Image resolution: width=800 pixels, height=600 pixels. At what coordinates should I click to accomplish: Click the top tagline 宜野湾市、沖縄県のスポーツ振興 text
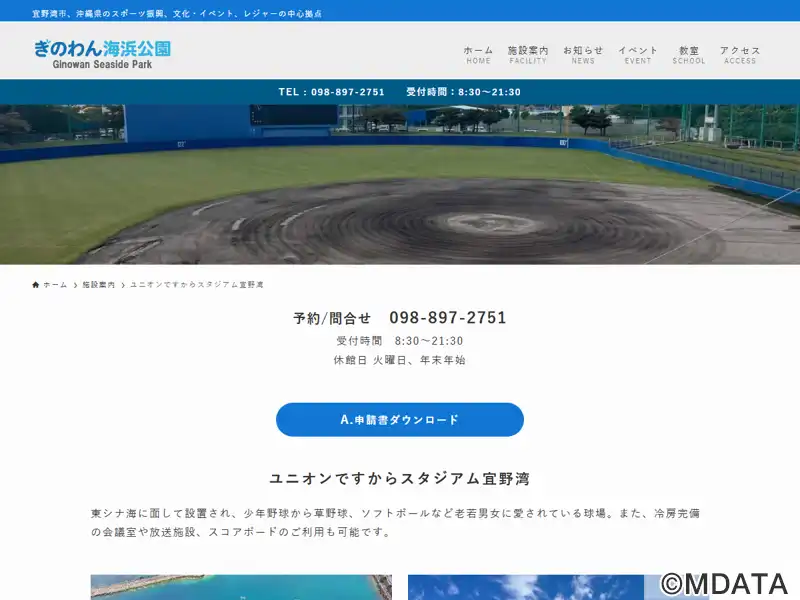[177, 14]
